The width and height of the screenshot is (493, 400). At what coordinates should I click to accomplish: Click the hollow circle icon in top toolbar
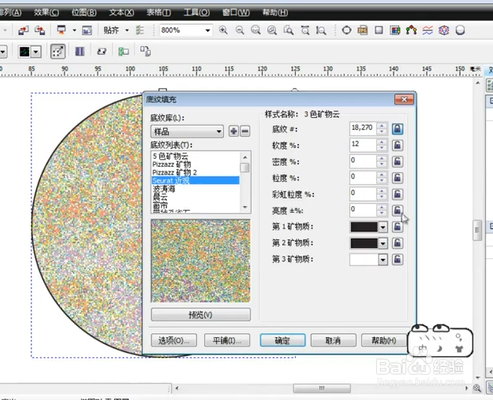pos(347,30)
